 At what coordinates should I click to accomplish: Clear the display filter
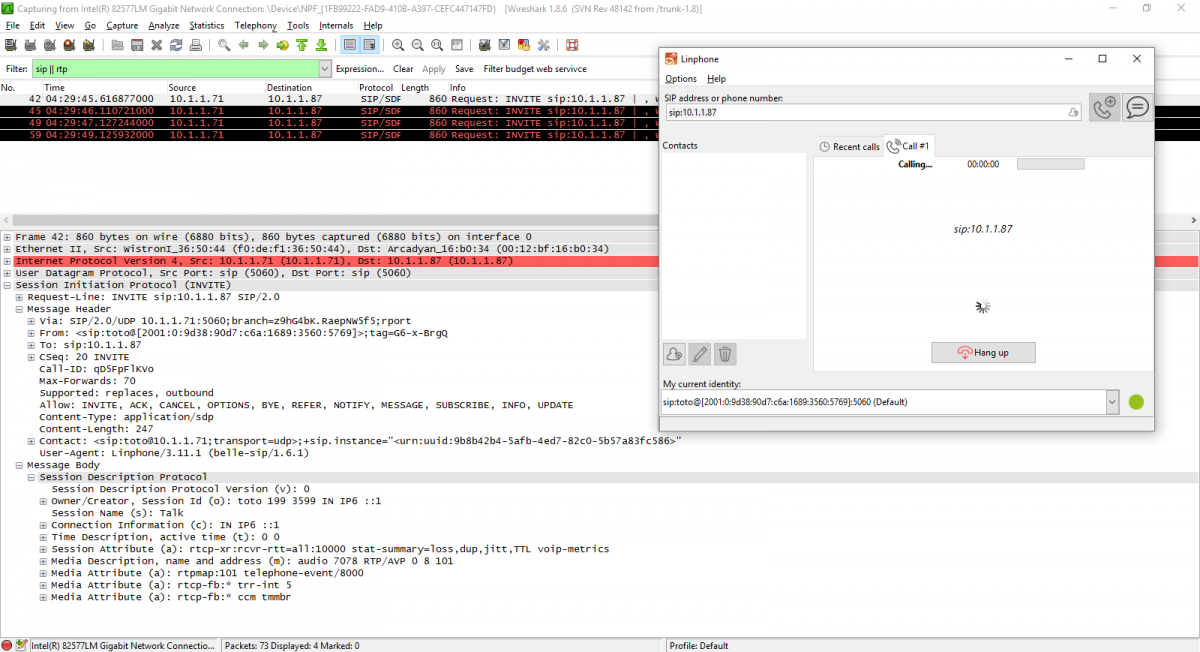(x=403, y=69)
